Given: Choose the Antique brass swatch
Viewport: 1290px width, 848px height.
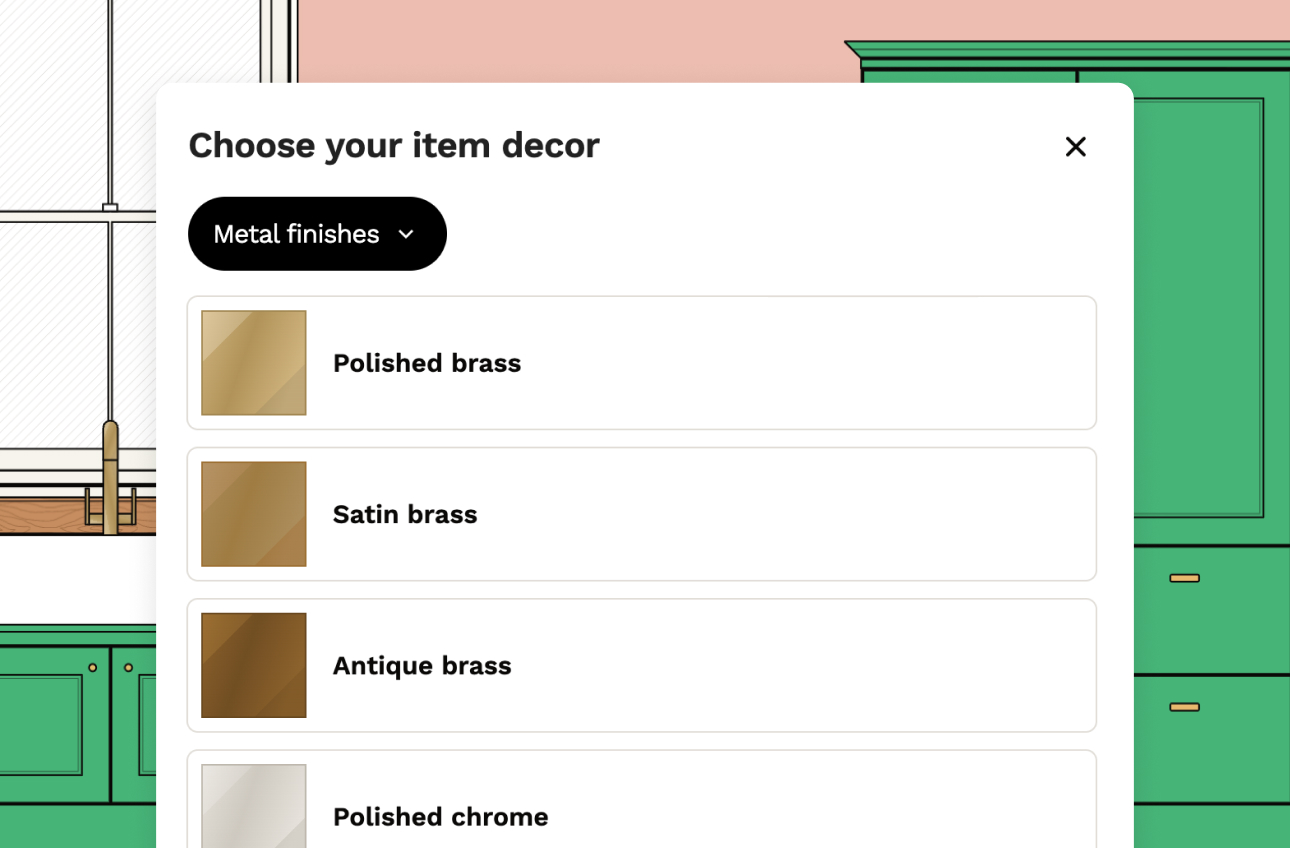Looking at the screenshot, I should click(254, 665).
